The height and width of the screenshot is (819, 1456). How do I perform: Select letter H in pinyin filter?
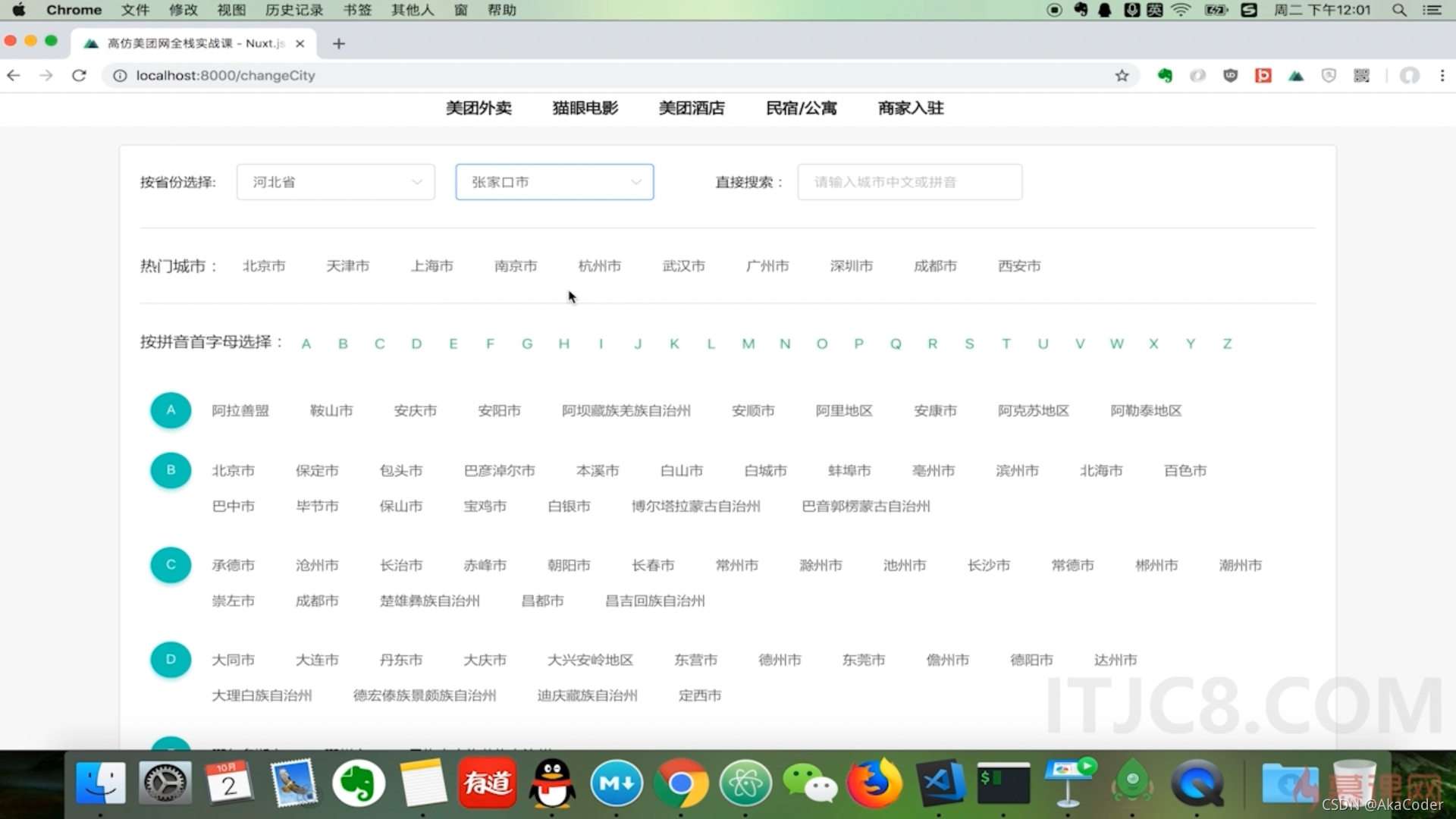564,343
